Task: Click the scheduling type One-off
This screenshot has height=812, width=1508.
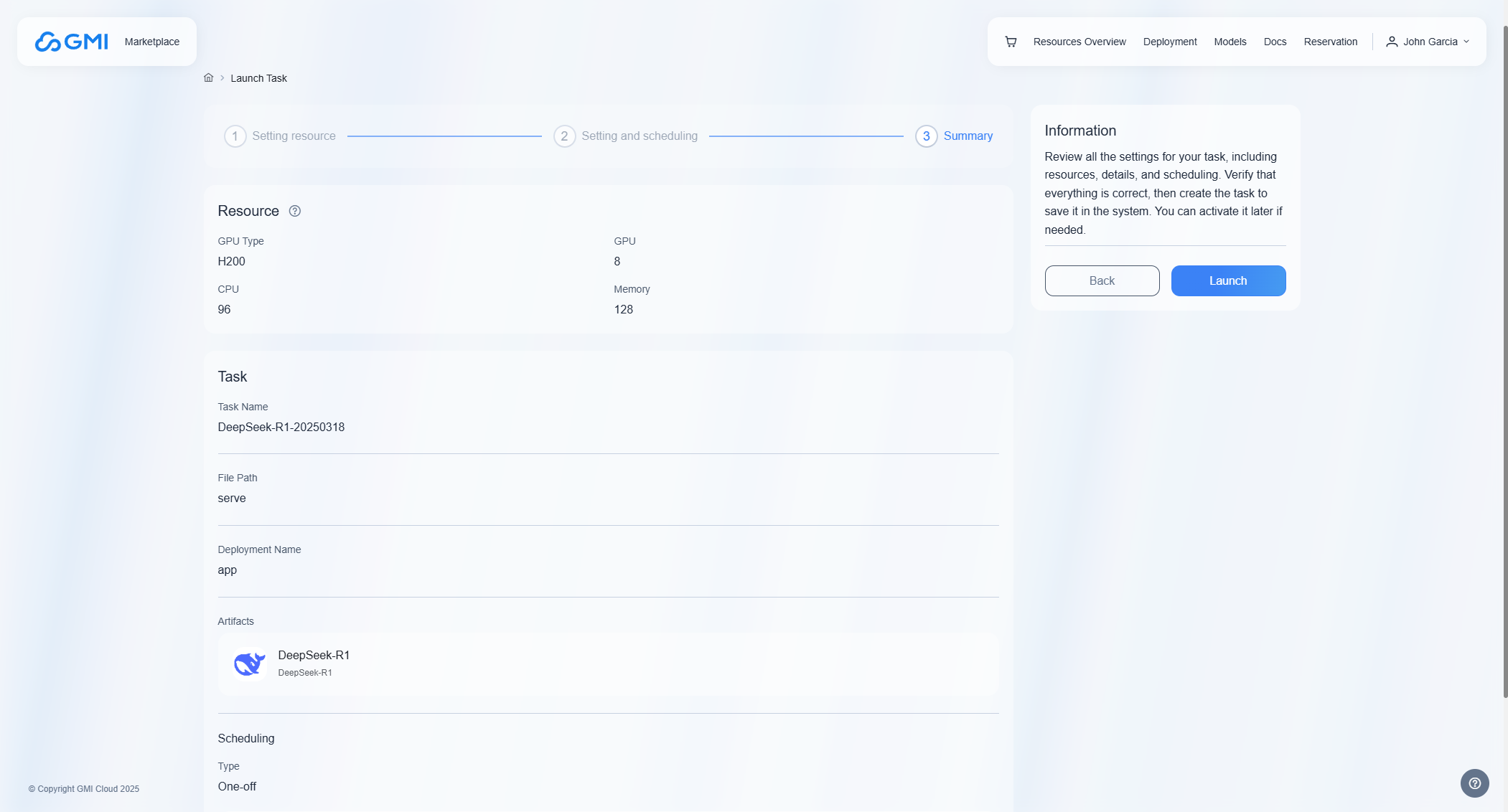Action: click(237, 786)
